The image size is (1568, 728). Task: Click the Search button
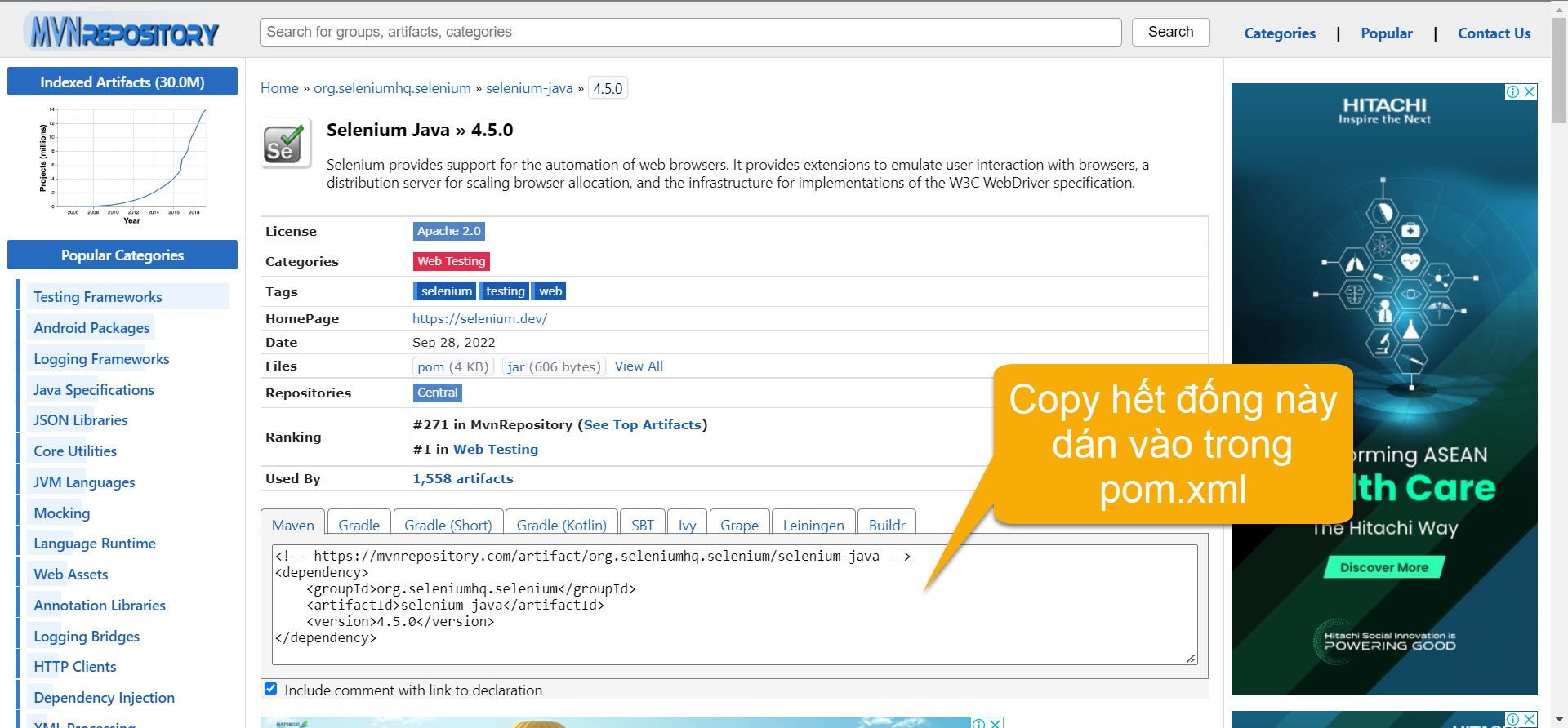click(1170, 32)
